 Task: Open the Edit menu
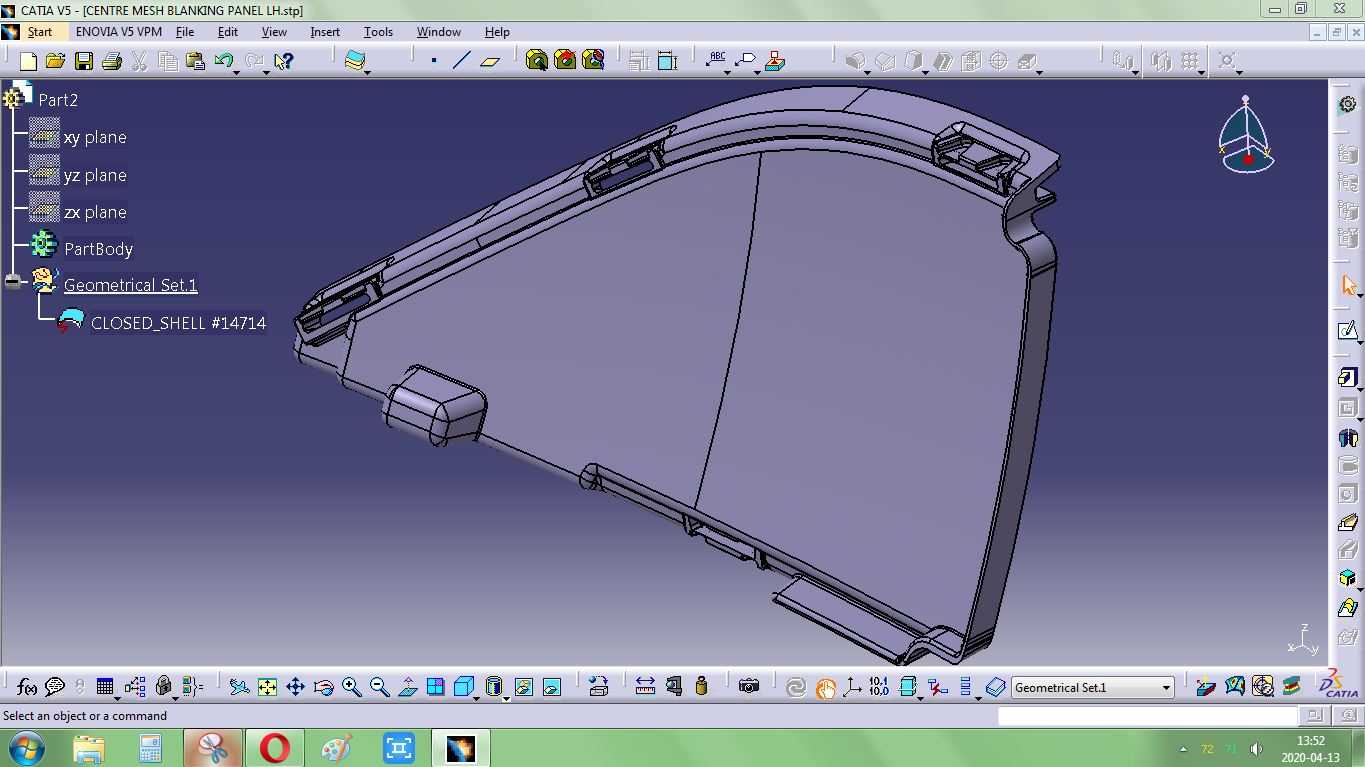[x=228, y=32]
